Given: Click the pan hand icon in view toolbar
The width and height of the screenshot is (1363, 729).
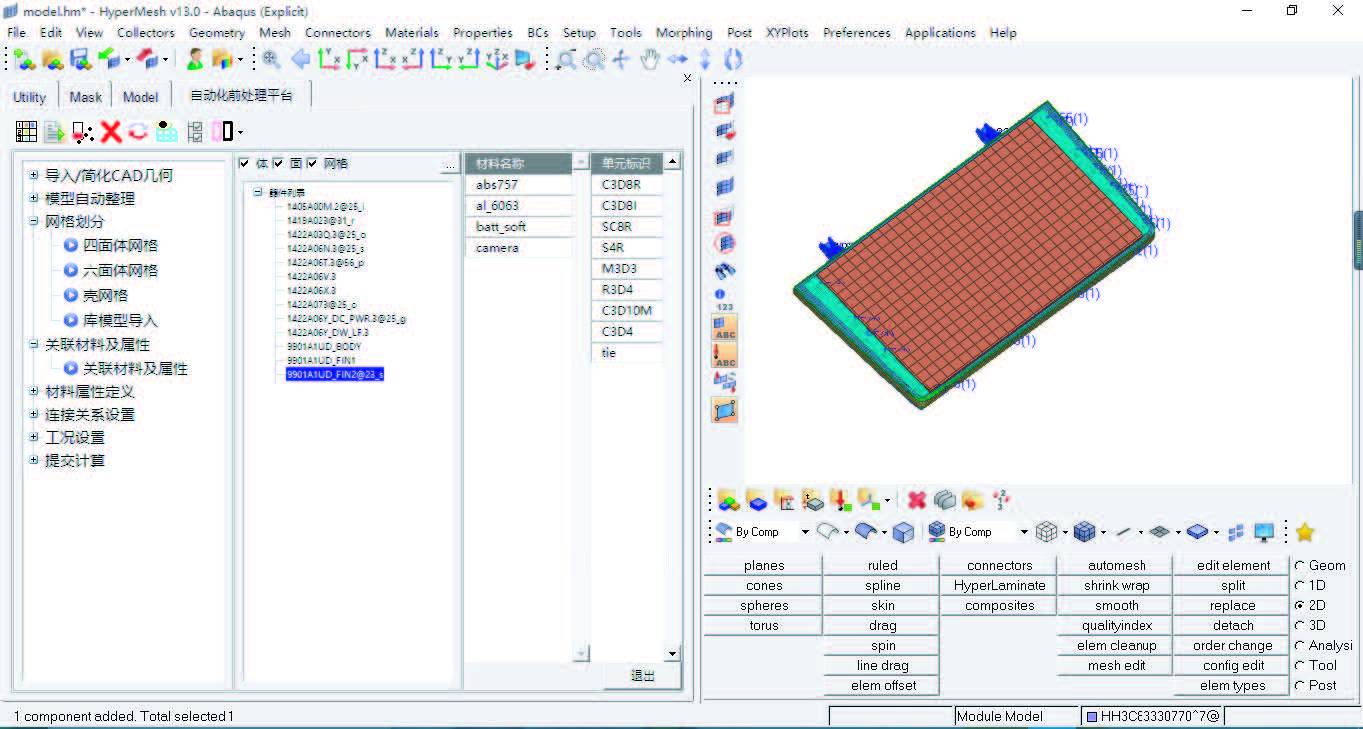Looking at the screenshot, I should pyautogui.click(x=650, y=59).
